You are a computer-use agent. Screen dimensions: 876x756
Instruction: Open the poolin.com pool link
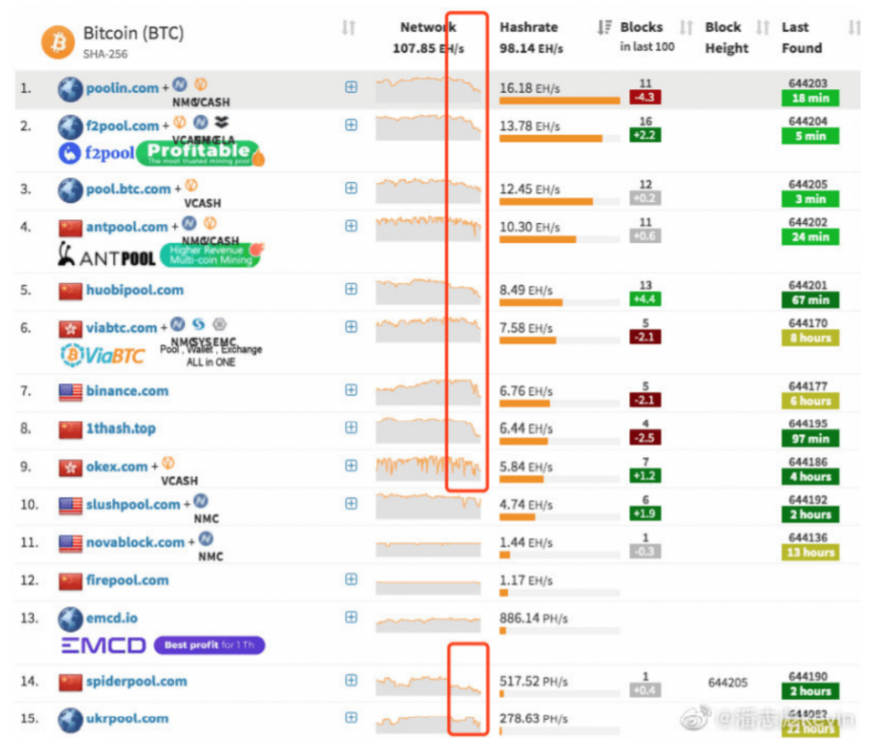122,88
